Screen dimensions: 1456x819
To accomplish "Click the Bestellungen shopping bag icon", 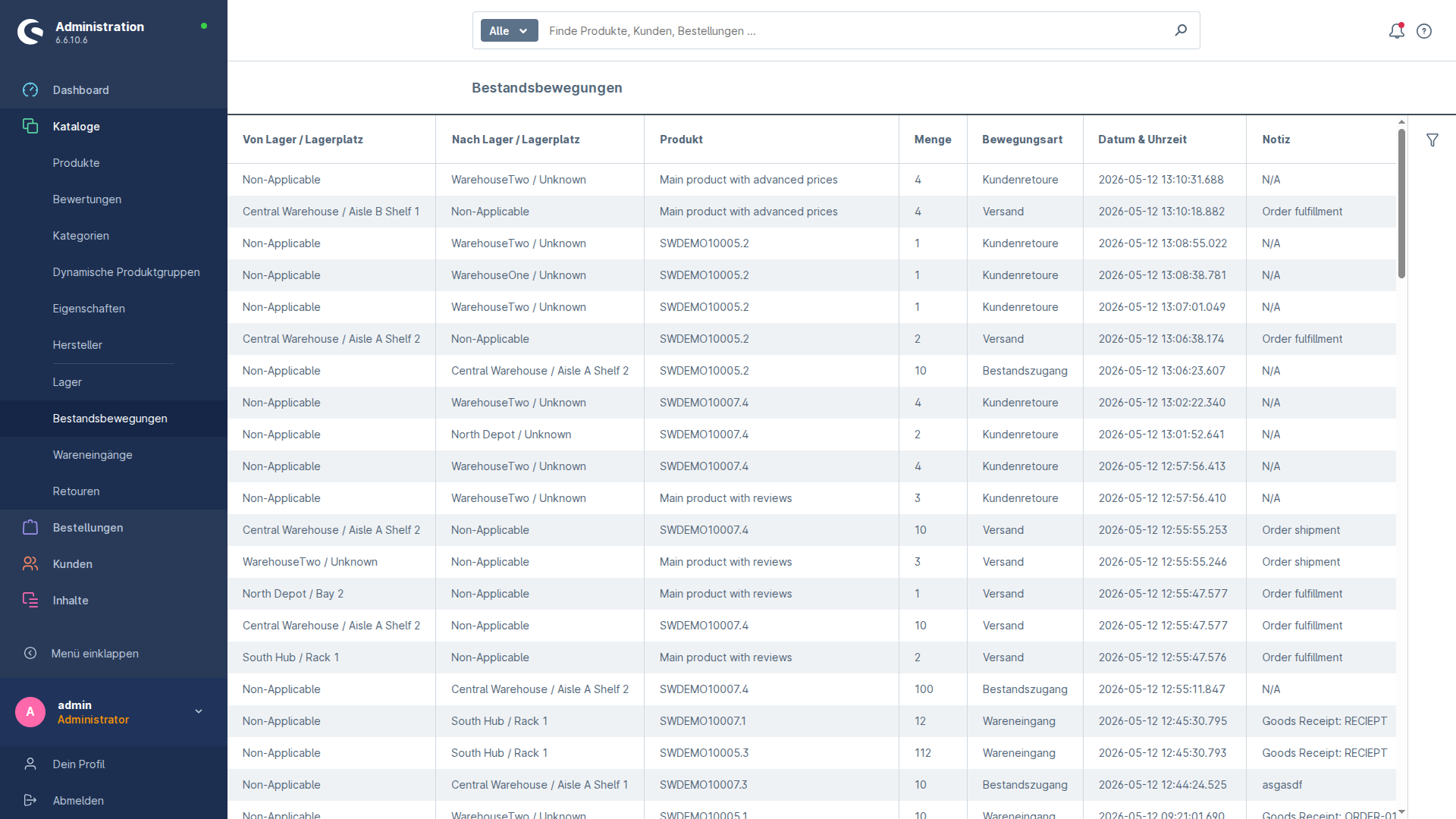I will [x=30, y=528].
